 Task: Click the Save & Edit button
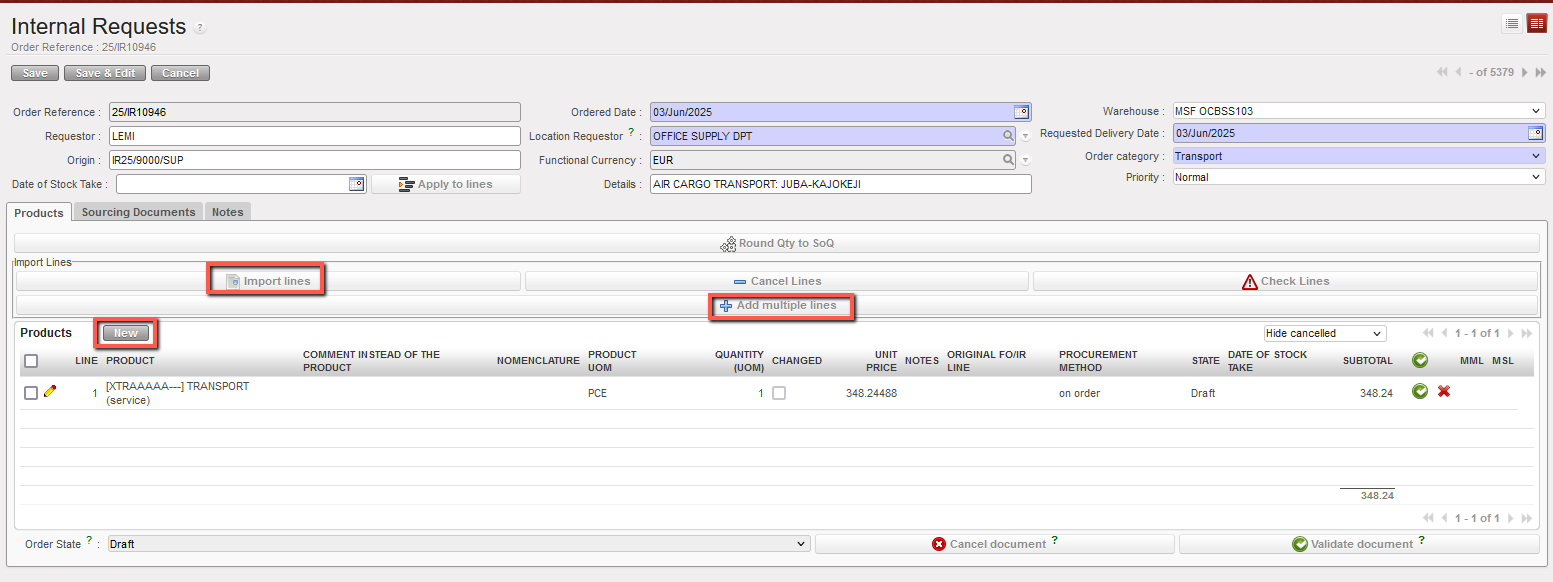(105, 73)
